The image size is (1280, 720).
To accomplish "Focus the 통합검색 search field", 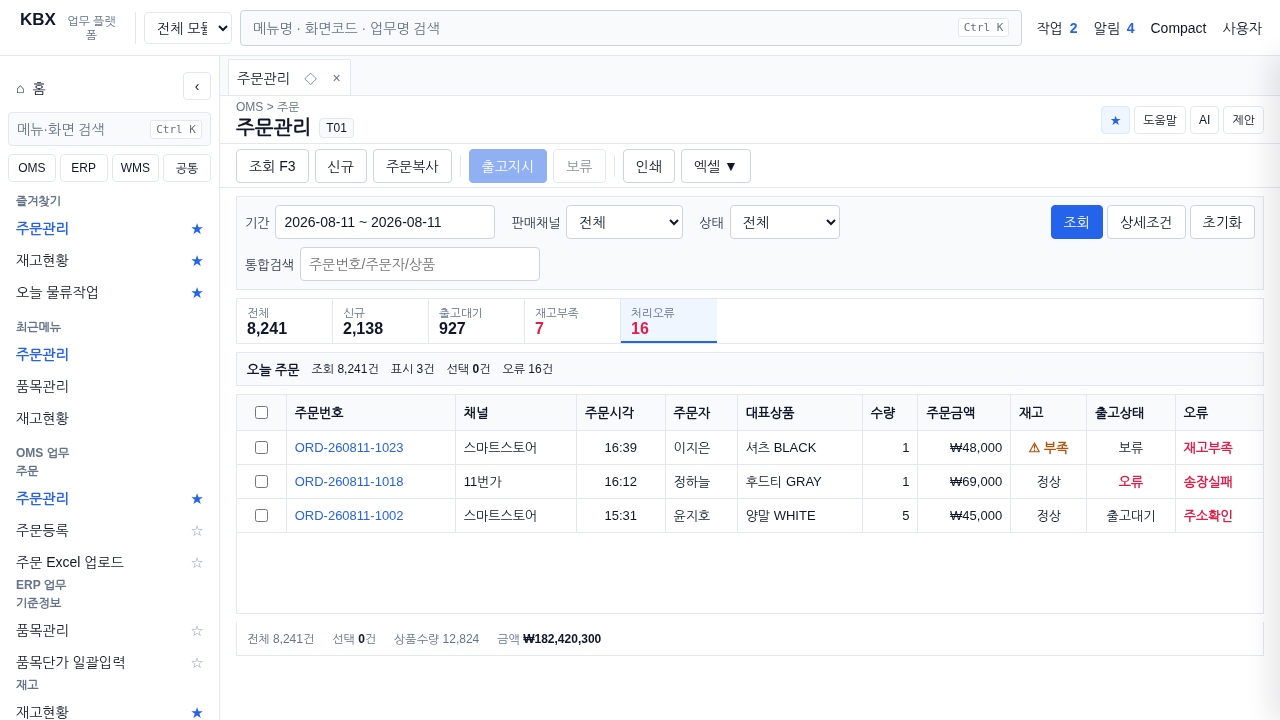I will coord(420,264).
